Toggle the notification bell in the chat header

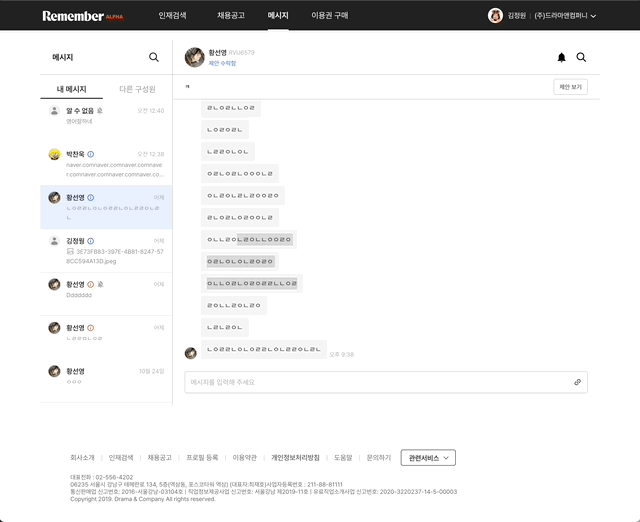[561, 58]
